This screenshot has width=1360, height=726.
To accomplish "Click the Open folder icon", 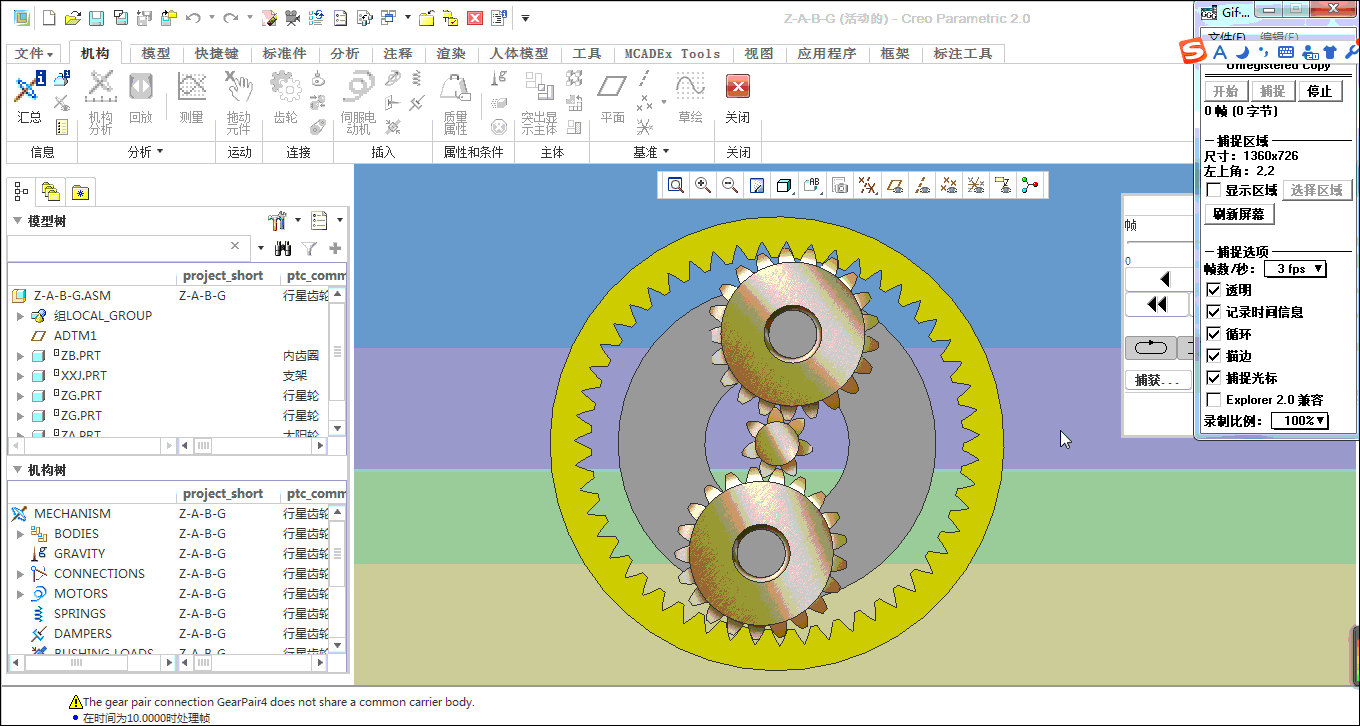I will [x=72, y=18].
